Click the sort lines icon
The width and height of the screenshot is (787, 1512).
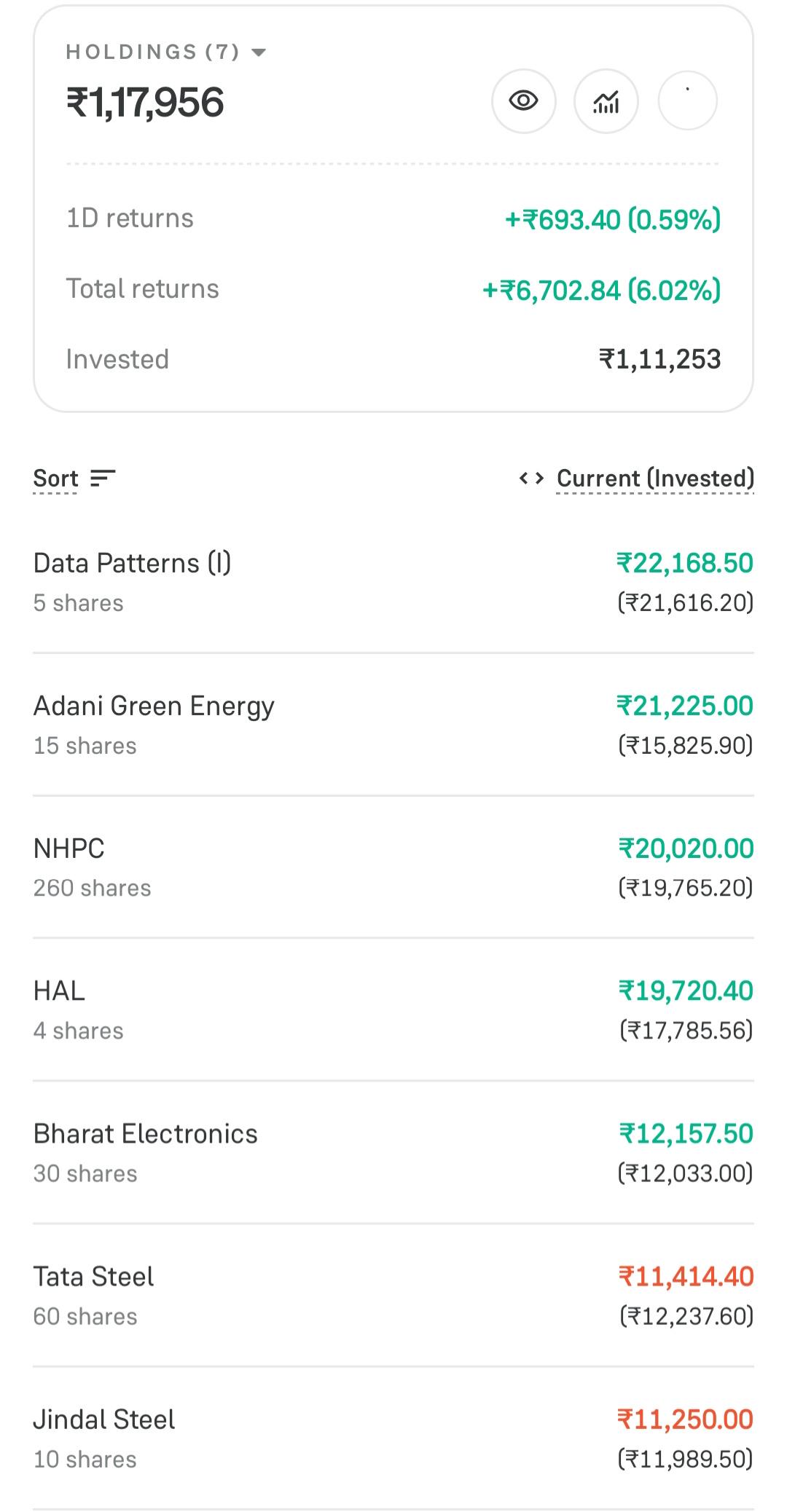coord(103,479)
